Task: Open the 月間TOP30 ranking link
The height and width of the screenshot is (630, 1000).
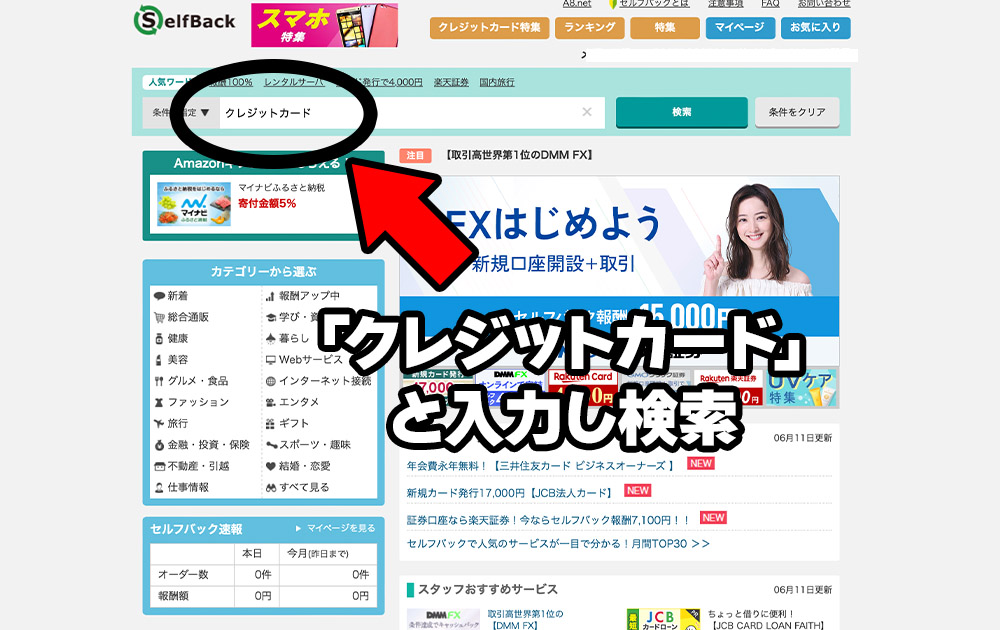Action: (x=558, y=544)
